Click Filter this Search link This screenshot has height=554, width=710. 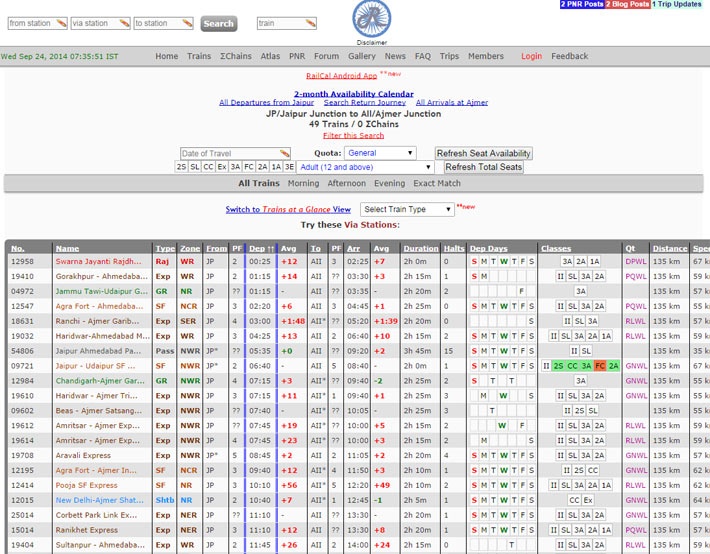point(354,135)
